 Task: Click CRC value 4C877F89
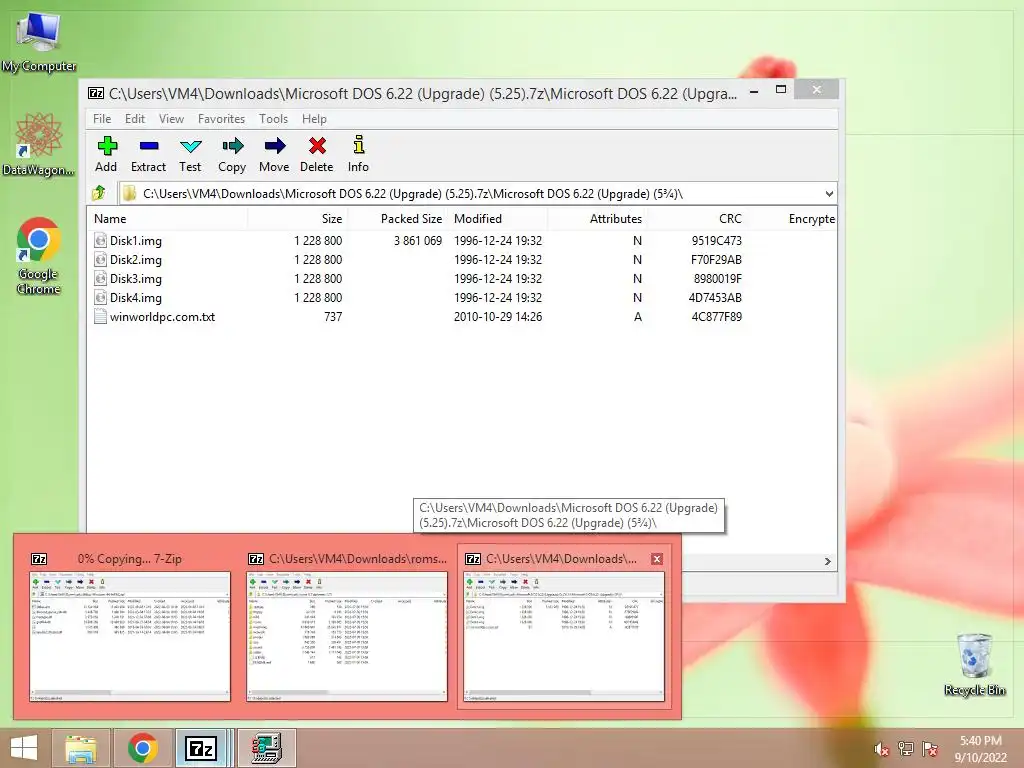point(716,317)
